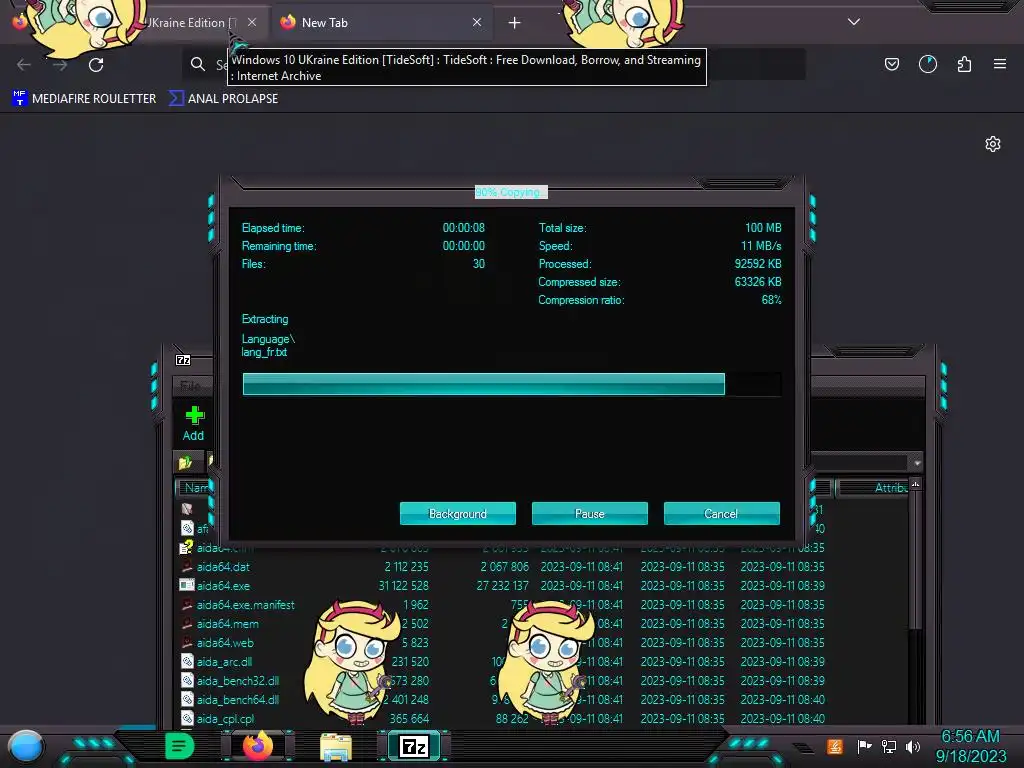Click the browser Forward arrow
Screen dimensions: 1024x768
(60, 65)
